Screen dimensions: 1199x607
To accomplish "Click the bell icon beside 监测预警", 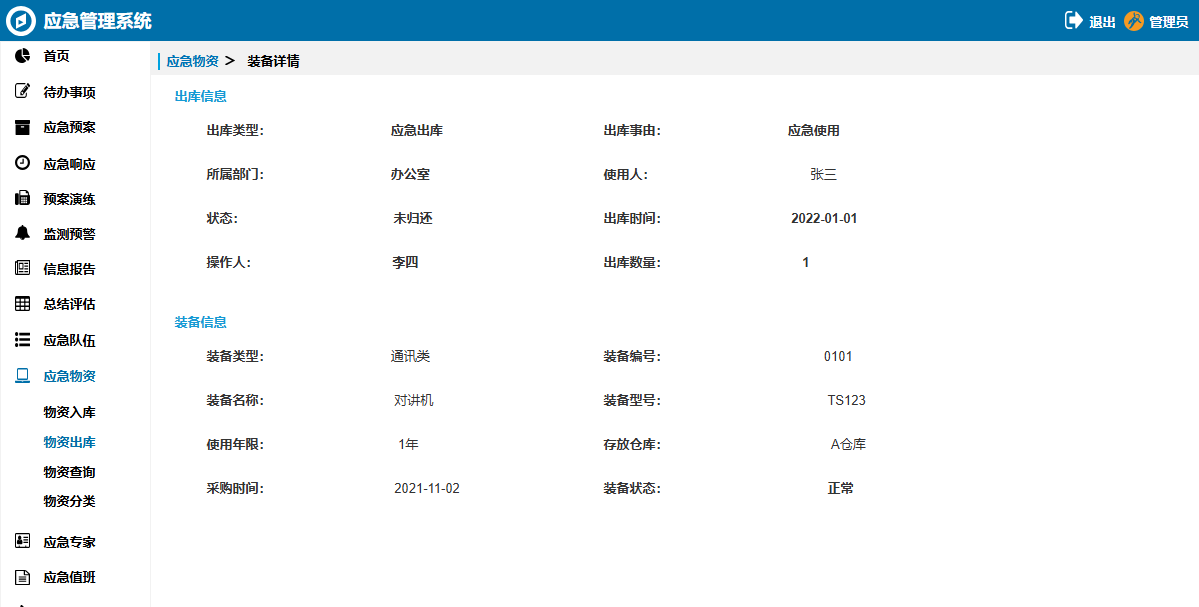I will (22, 234).
